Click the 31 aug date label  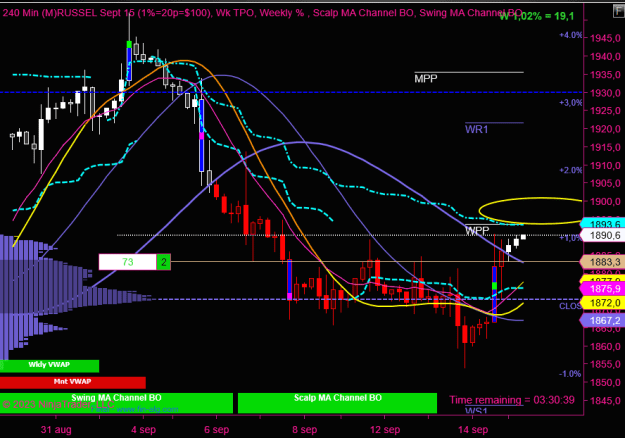[56, 430]
